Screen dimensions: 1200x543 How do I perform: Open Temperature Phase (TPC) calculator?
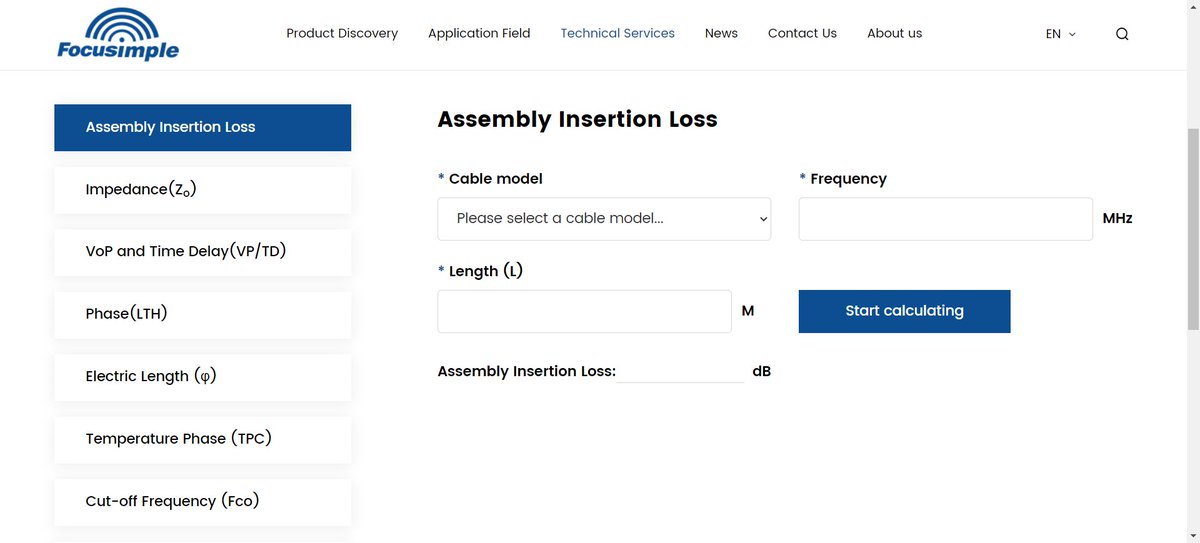(203, 439)
